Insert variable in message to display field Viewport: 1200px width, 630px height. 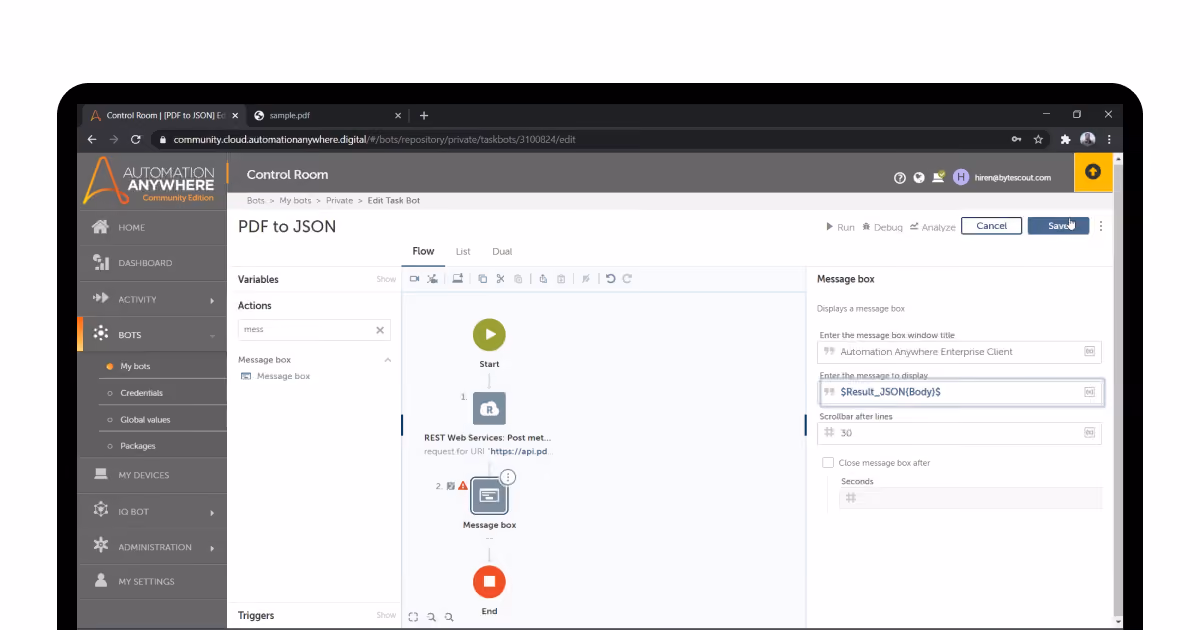click(x=1089, y=392)
